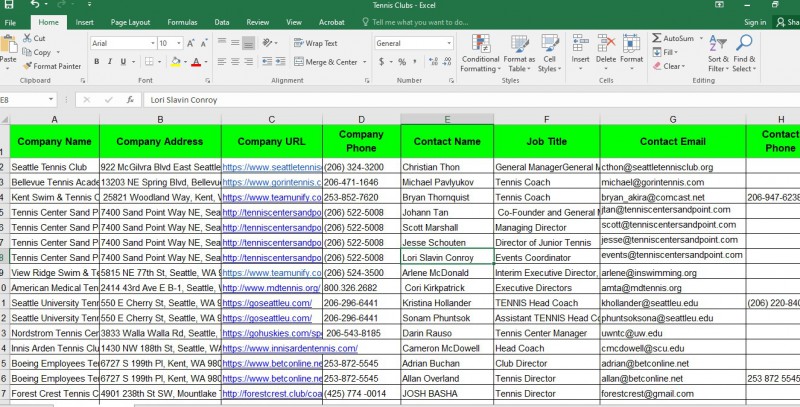Screen dimensions: 800x407
Task: Click the Undo arrow icon
Action: [35, 5]
